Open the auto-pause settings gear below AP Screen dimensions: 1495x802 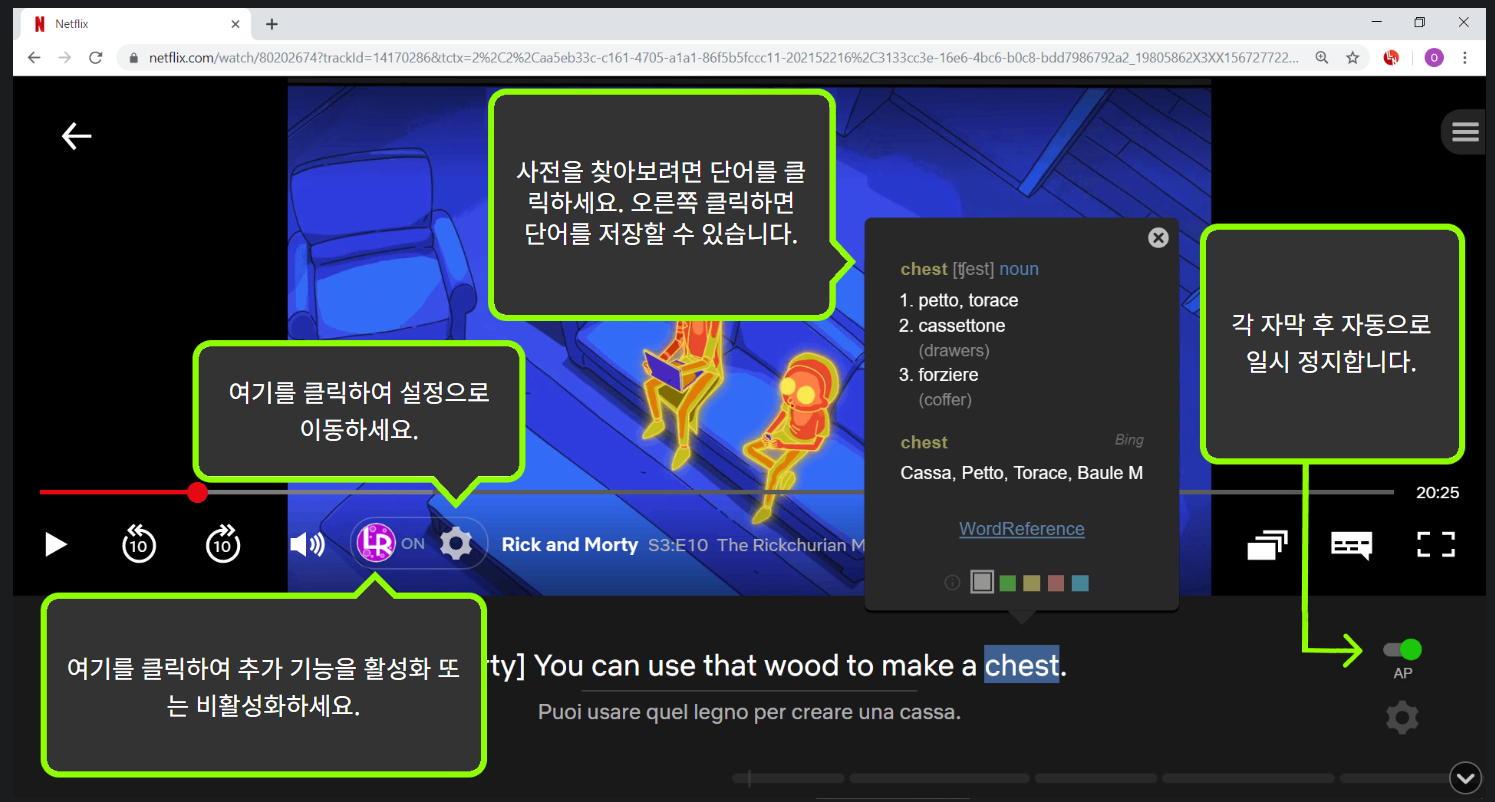point(1401,717)
